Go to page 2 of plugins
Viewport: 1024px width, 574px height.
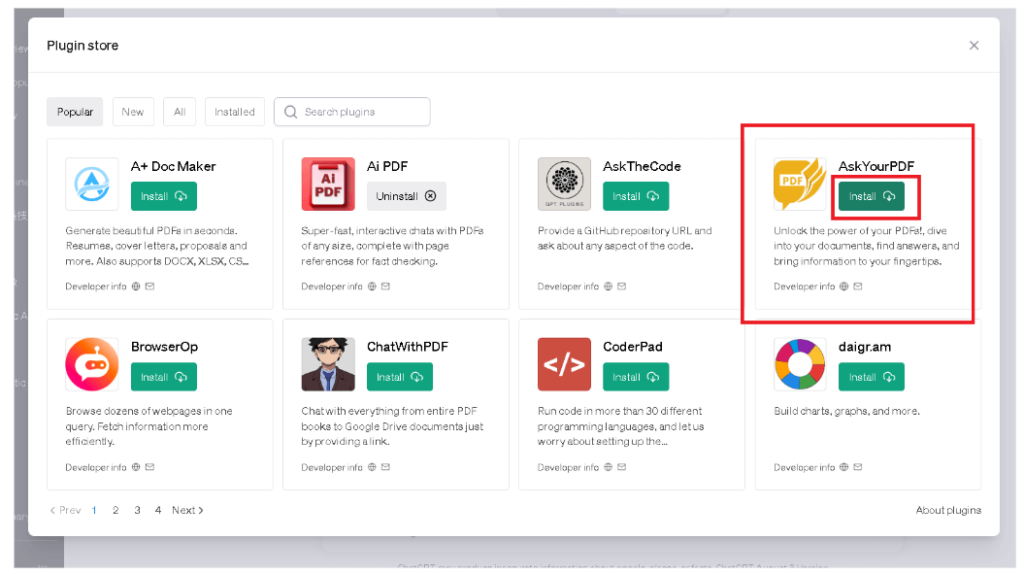tap(116, 510)
